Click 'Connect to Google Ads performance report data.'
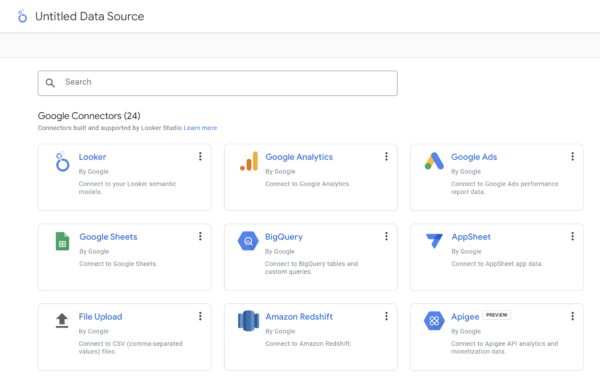 coord(504,188)
